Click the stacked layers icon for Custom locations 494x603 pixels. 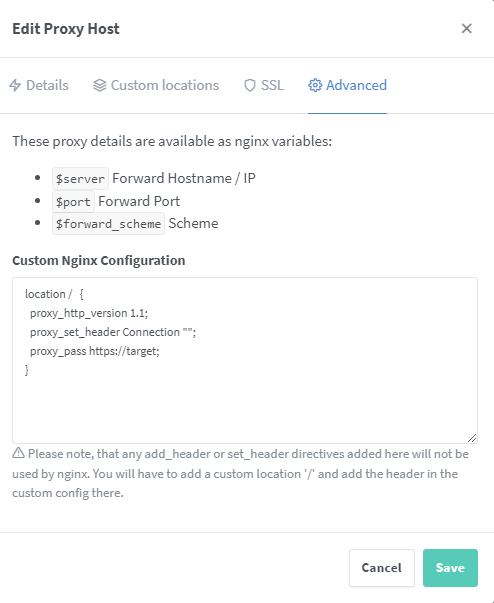100,85
